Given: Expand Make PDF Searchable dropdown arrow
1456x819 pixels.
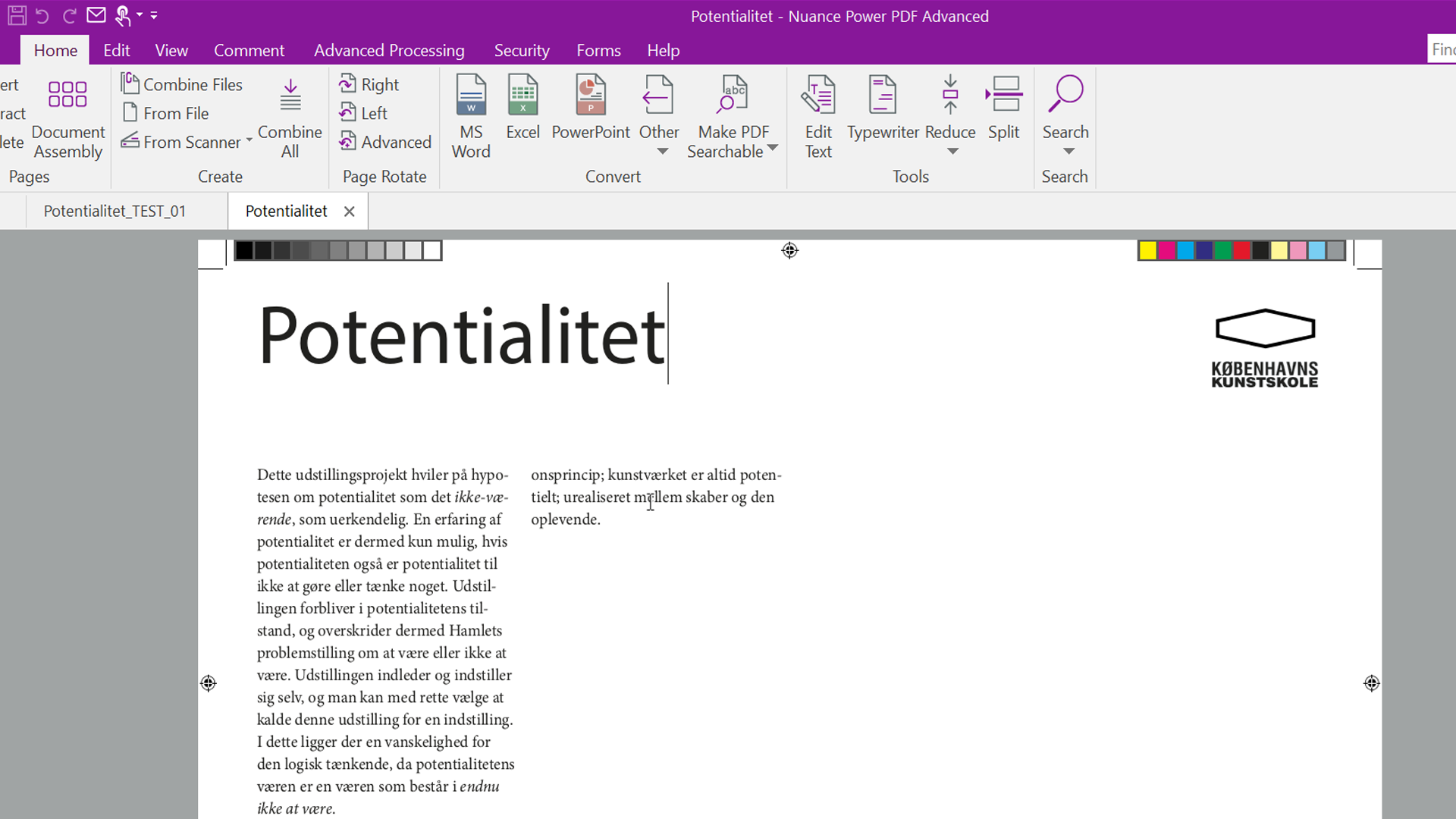Looking at the screenshot, I should (x=773, y=148).
